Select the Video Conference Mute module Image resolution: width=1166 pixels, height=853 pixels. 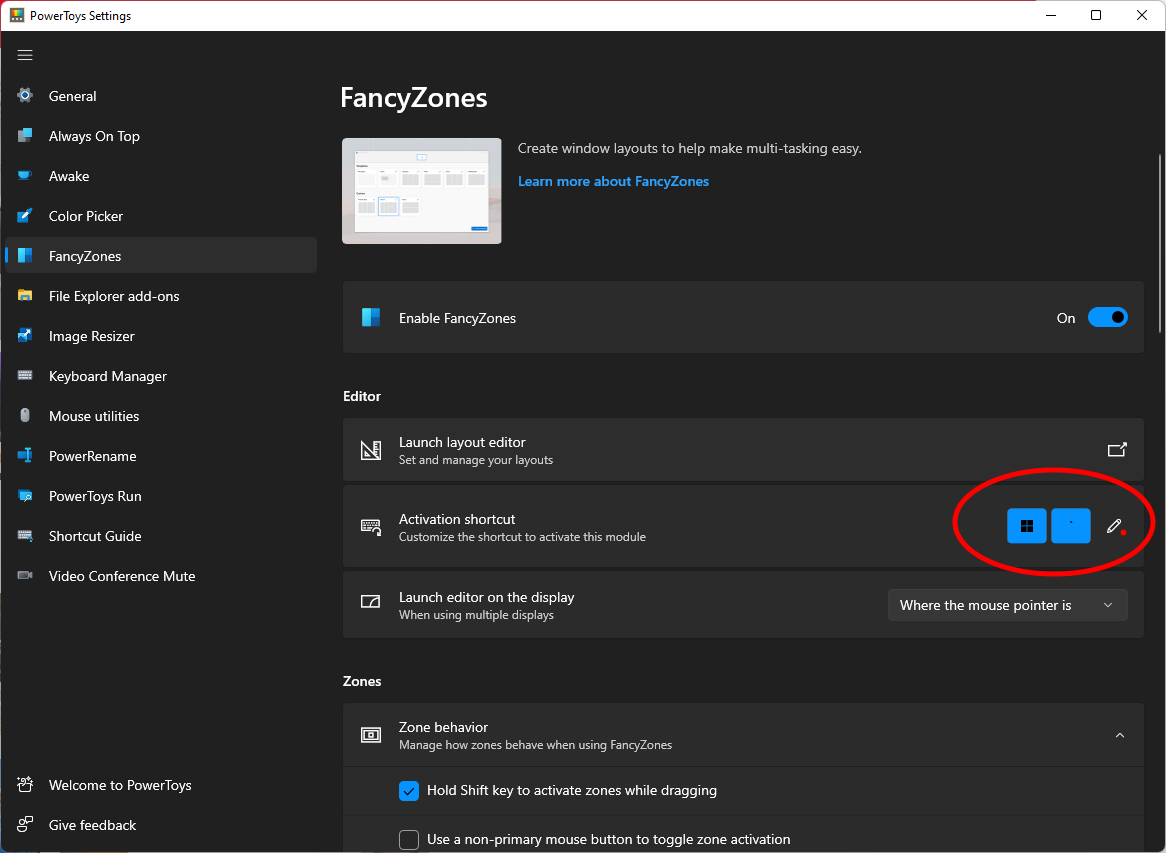click(121, 575)
